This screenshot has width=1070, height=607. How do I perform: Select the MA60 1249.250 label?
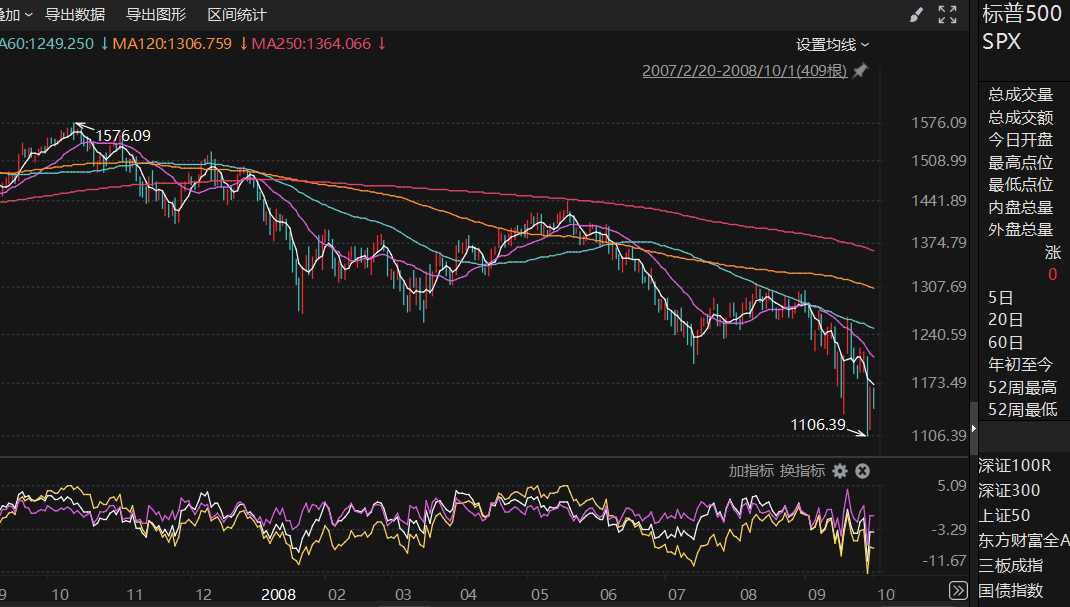(47, 44)
